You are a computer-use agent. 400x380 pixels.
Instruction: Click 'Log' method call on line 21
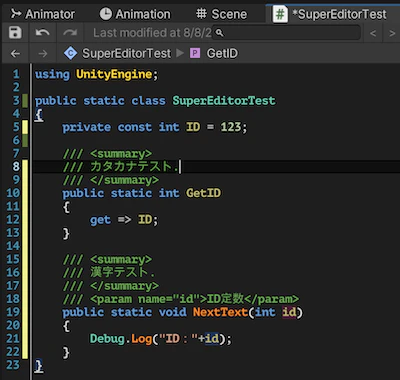tap(141, 339)
